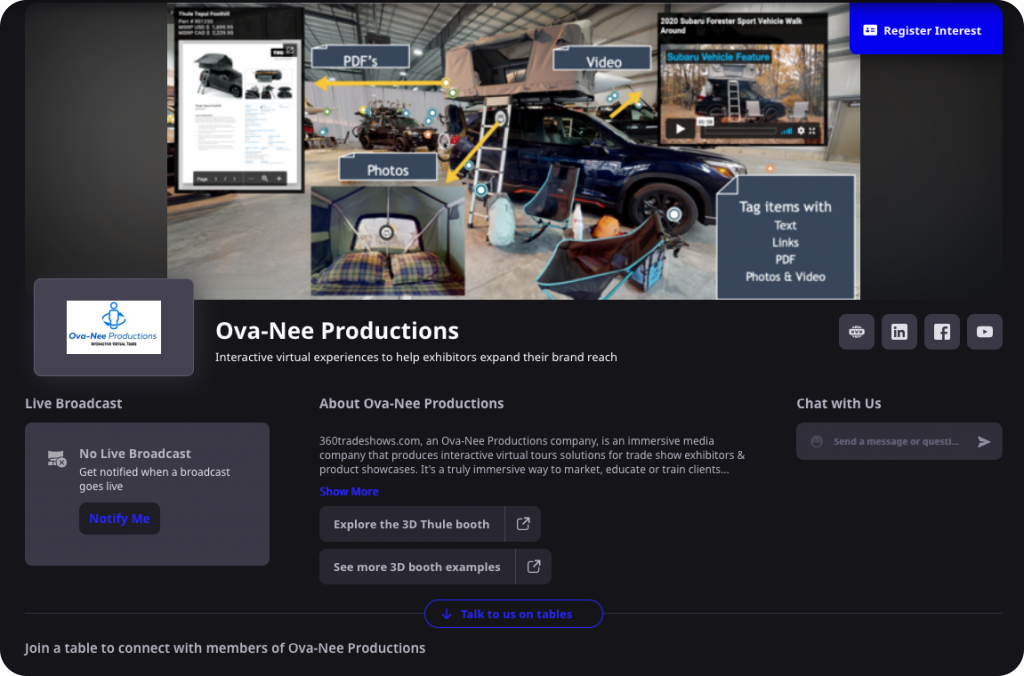Screen dimensions: 1024x676
Task: Click the video progress bar in banner
Action: 738,130
